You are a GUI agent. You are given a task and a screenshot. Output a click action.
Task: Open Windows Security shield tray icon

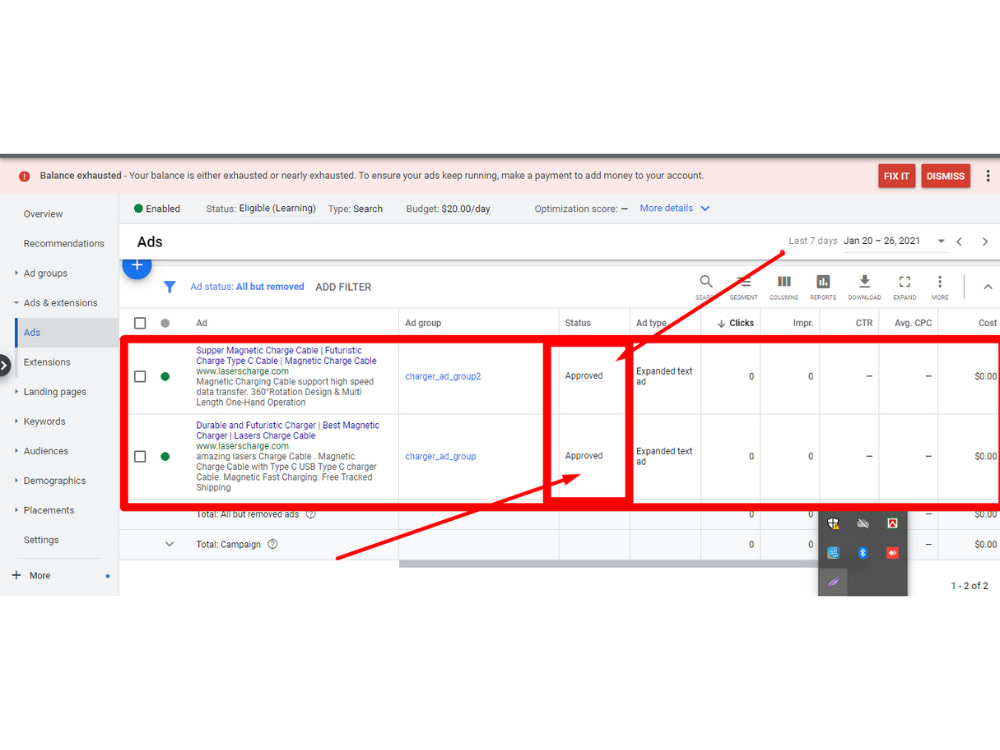coord(833,524)
